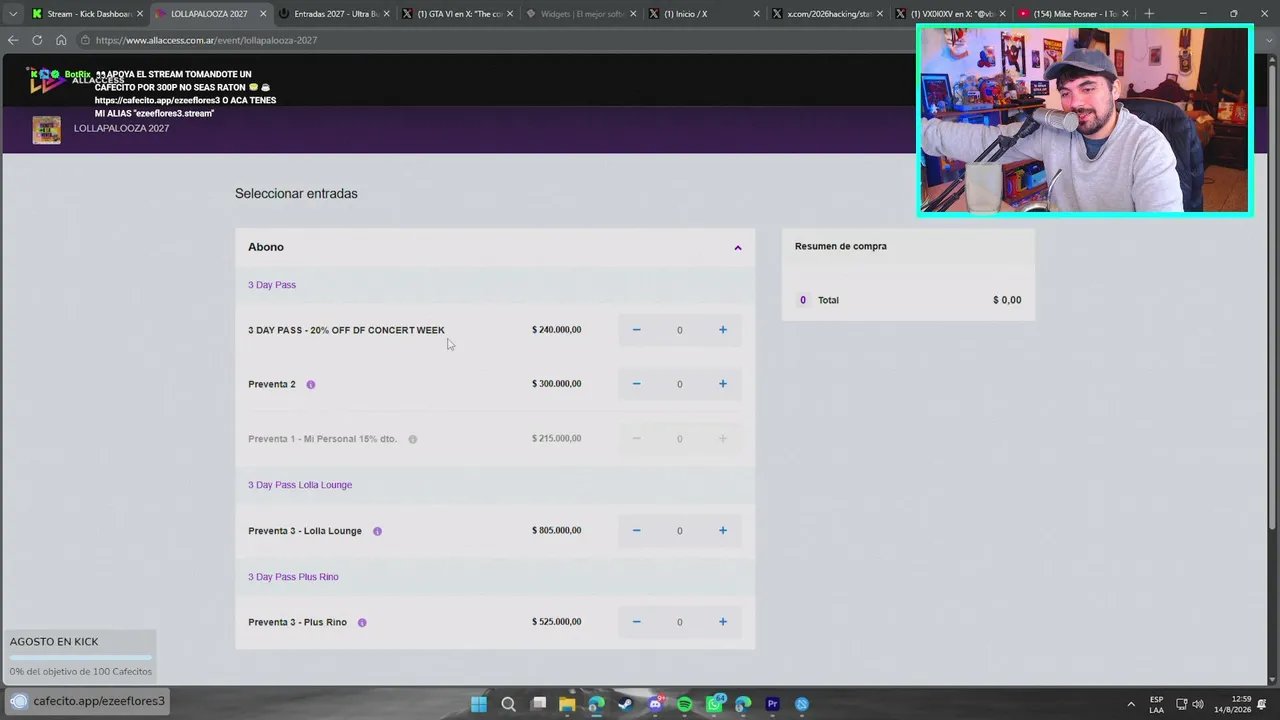1280x720 pixels.
Task: Click the $ 0,00 total amount
Action: coord(1007,300)
